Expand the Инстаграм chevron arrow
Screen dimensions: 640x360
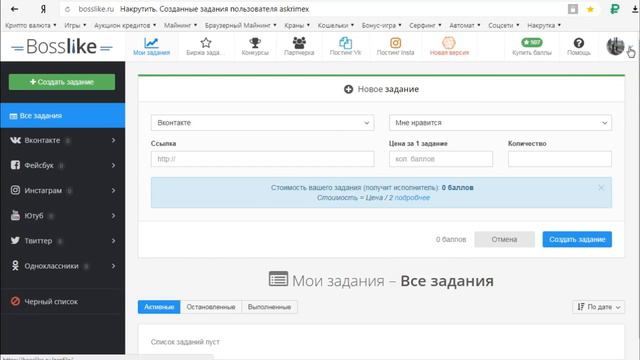[x=113, y=191]
